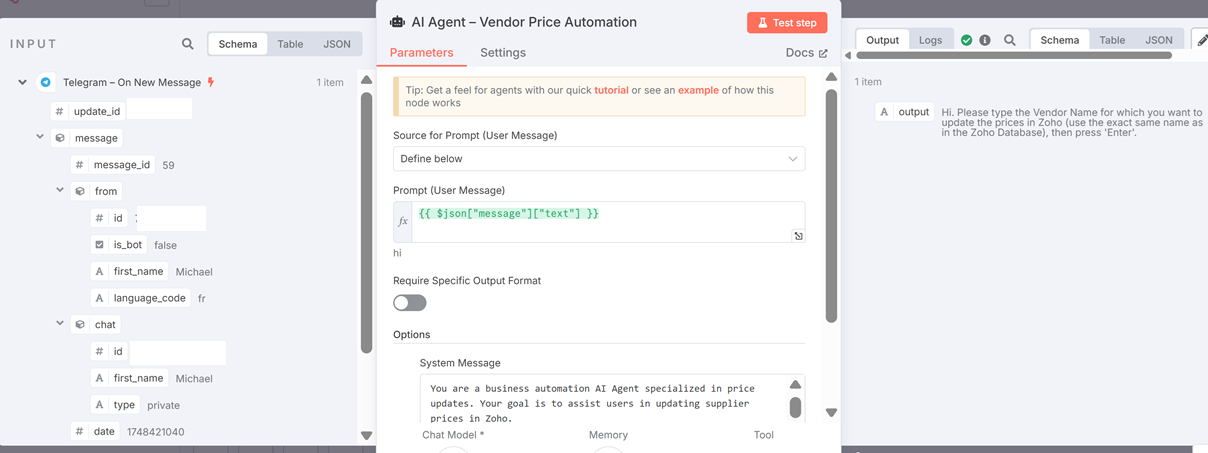Click the output panel horizontal scrollbar
1208x453 pixels.
coord(1014,56)
